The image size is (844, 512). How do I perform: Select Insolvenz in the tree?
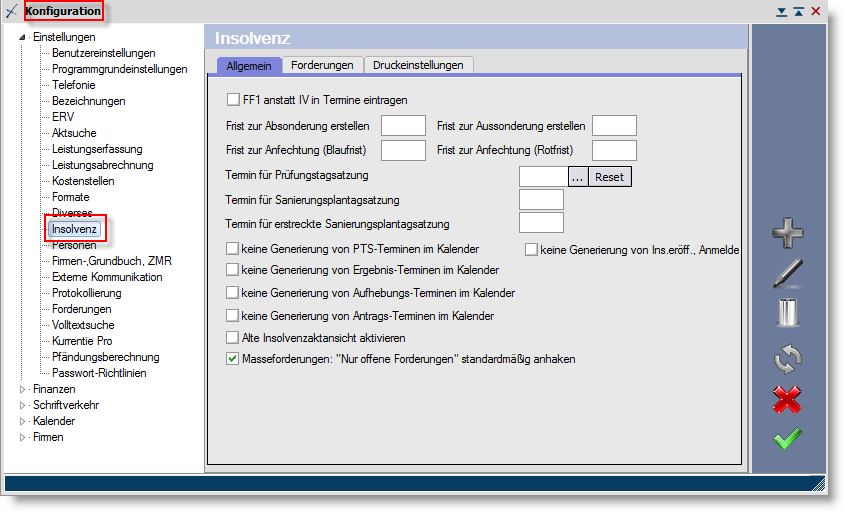pos(74,229)
